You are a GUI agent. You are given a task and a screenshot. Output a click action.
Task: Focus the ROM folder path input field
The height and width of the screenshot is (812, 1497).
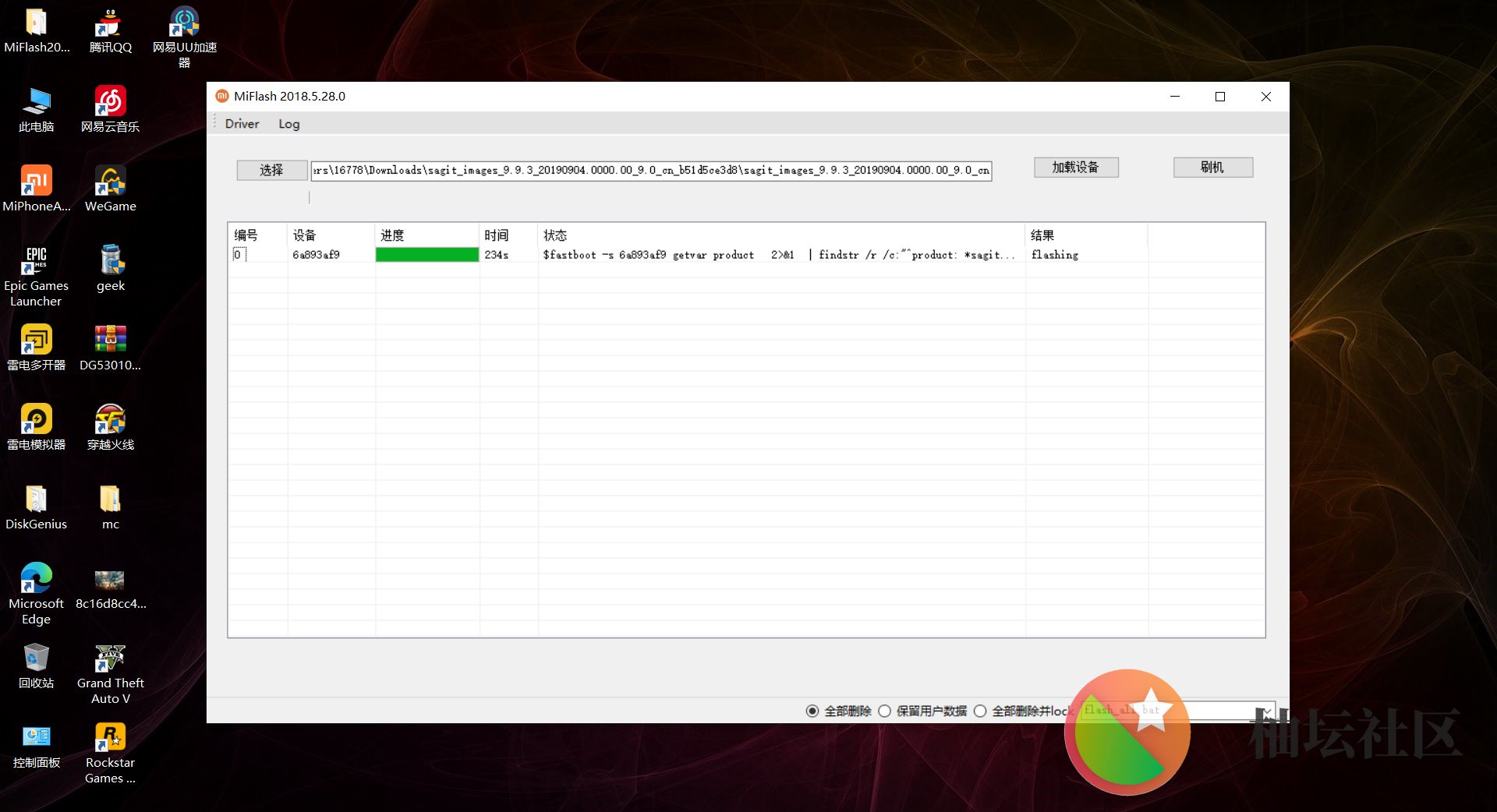pos(651,170)
